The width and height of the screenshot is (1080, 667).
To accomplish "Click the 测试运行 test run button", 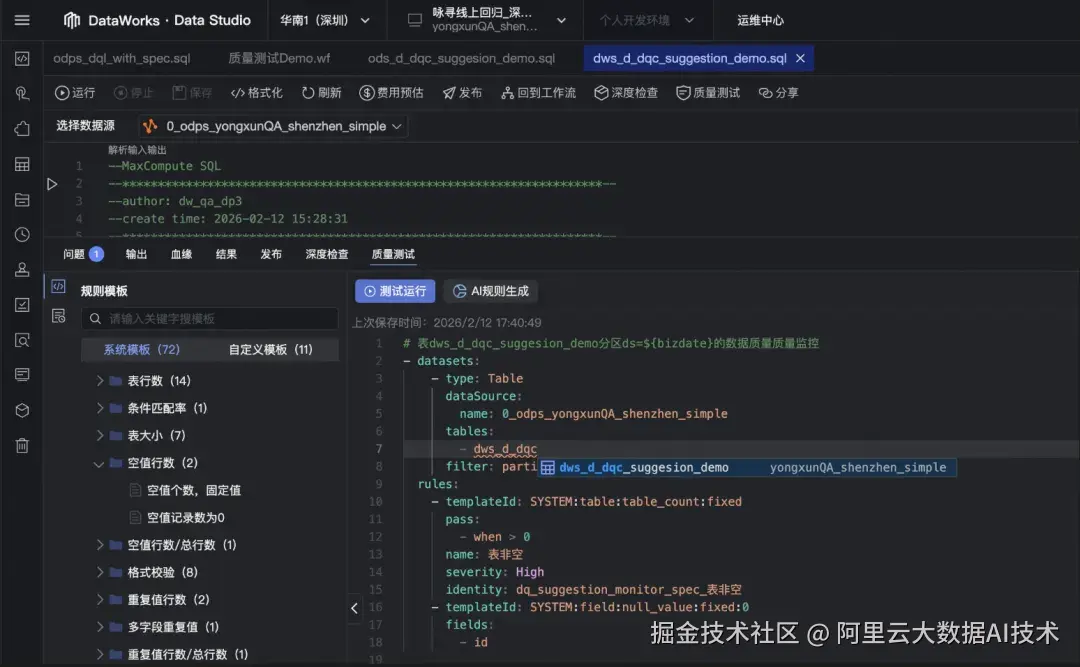I will pyautogui.click(x=395, y=291).
